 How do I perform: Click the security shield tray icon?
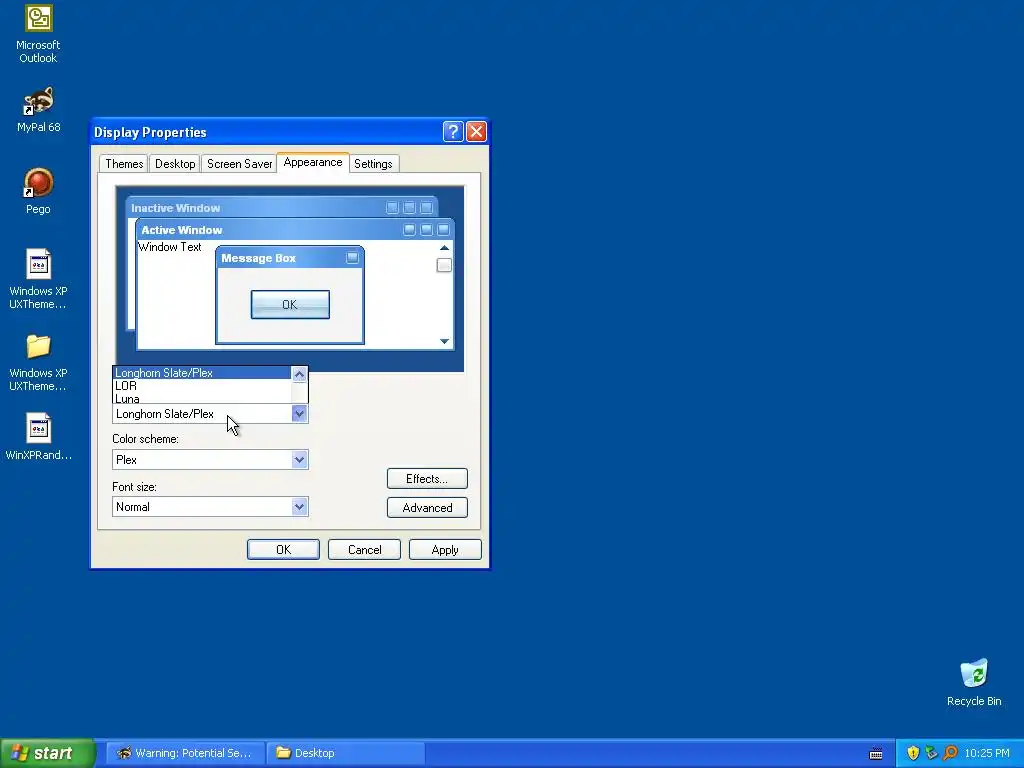(913, 753)
